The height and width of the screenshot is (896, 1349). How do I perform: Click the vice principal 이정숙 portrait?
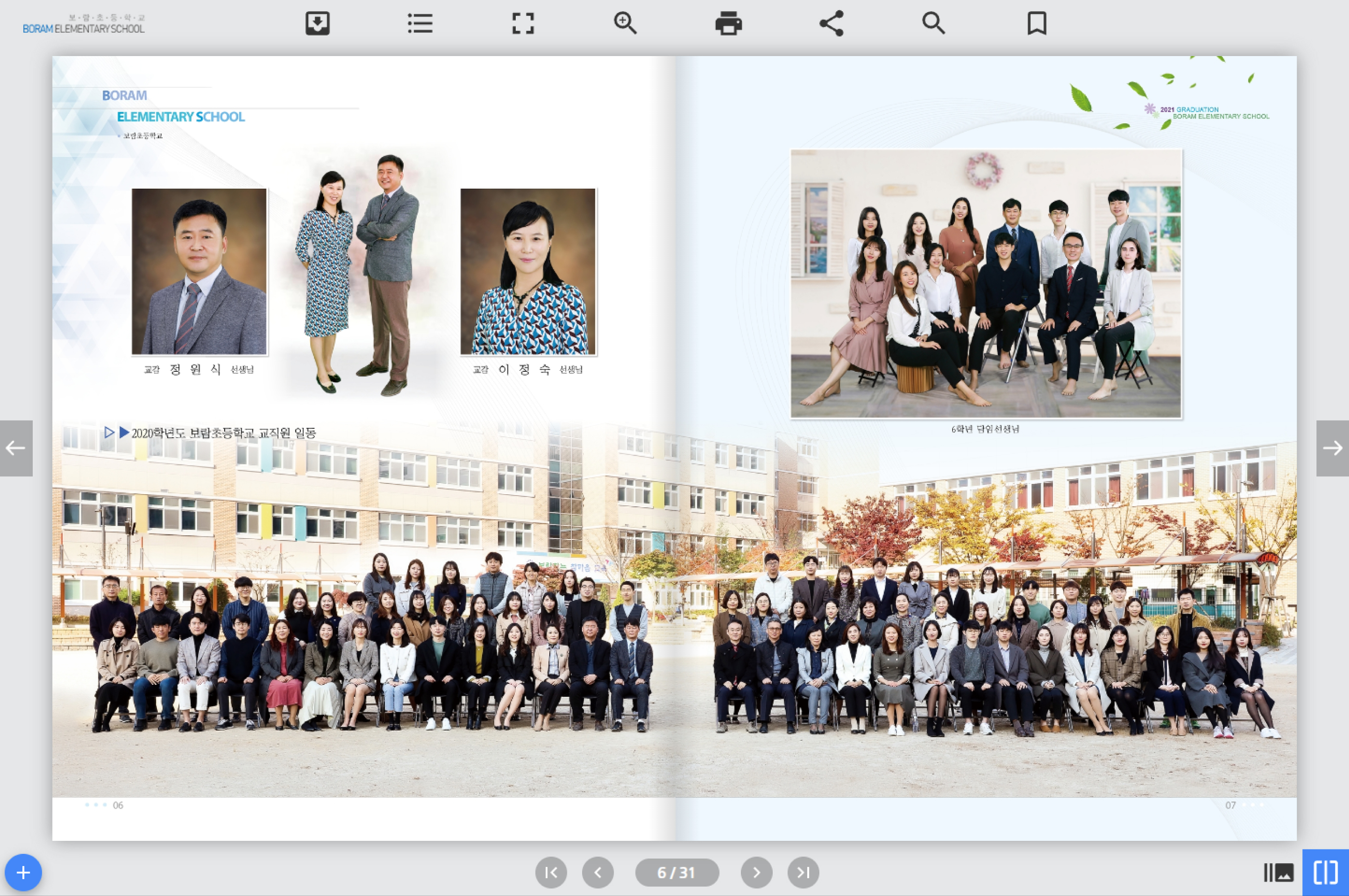[x=528, y=271]
